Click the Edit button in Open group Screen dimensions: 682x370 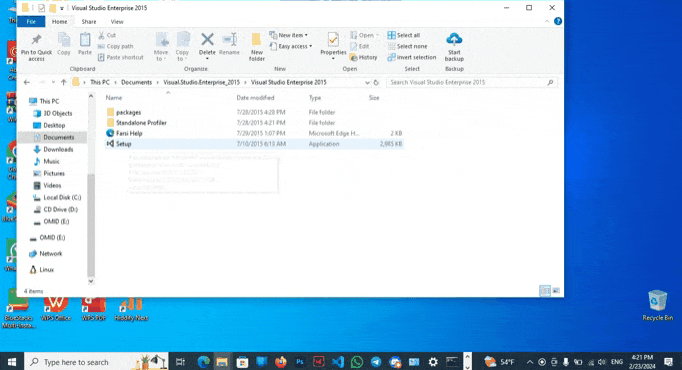[x=360, y=46]
